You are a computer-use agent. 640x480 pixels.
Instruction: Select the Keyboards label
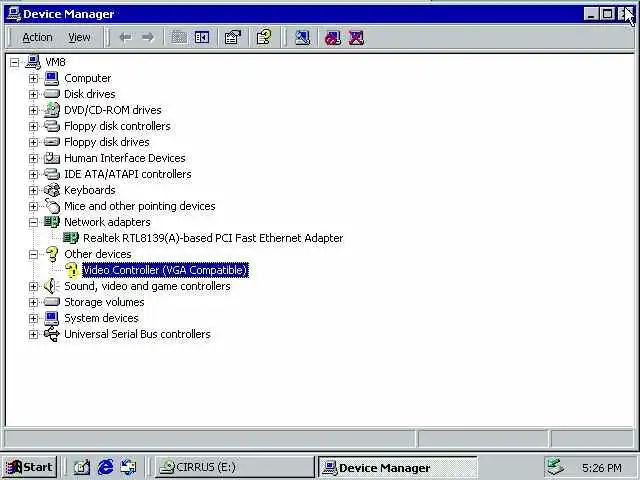(x=90, y=190)
